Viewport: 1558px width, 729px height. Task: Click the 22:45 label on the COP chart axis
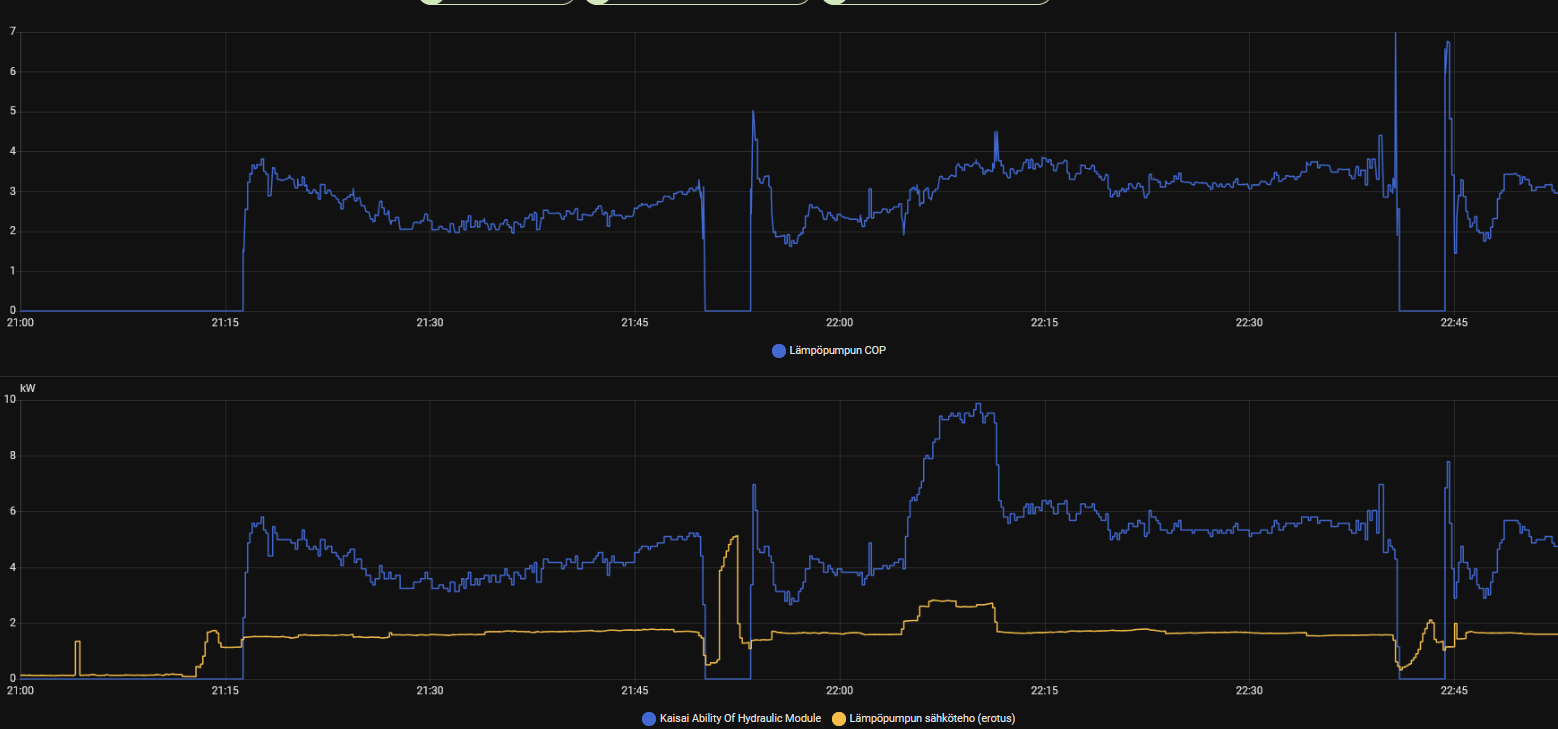pyautogui.click(x=1453, y=323)
